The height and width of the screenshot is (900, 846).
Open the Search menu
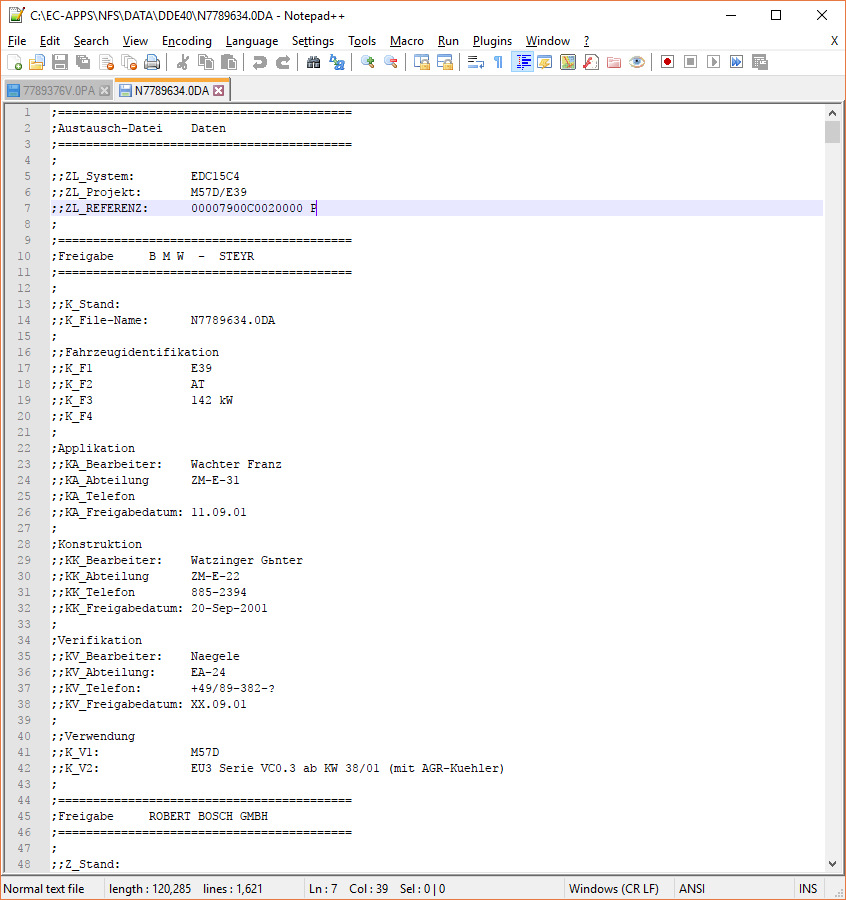91,41
